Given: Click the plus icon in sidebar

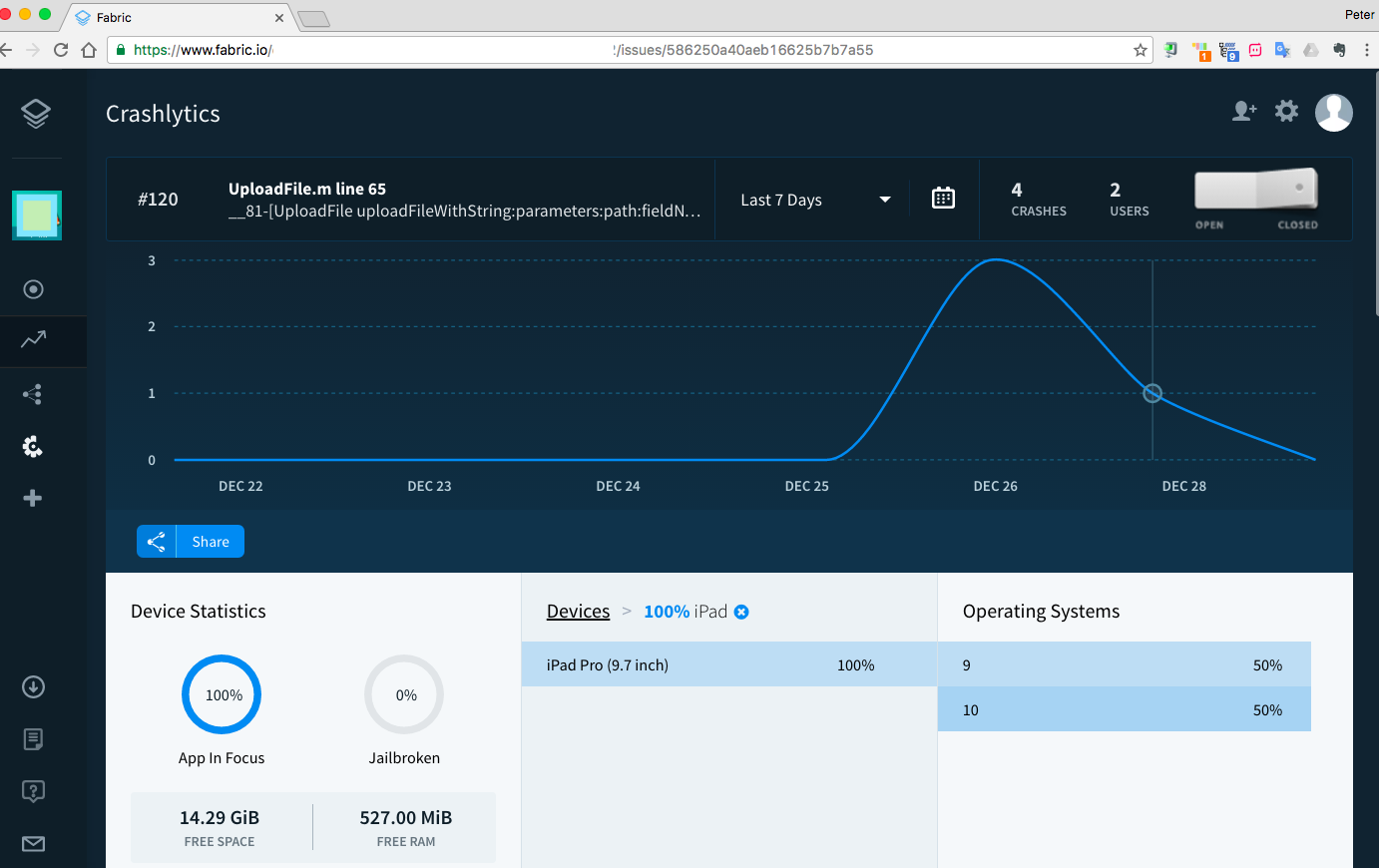Looking at the screenshot, I should pos(33,498).
